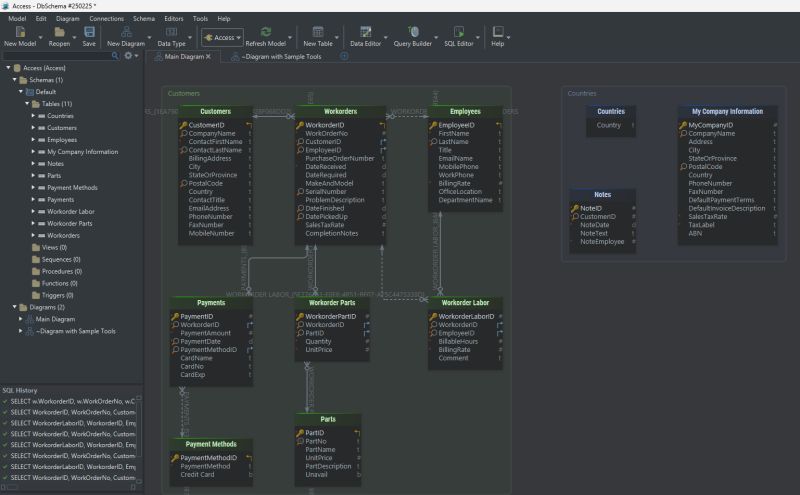Open the Model menu

pos(17,18)
